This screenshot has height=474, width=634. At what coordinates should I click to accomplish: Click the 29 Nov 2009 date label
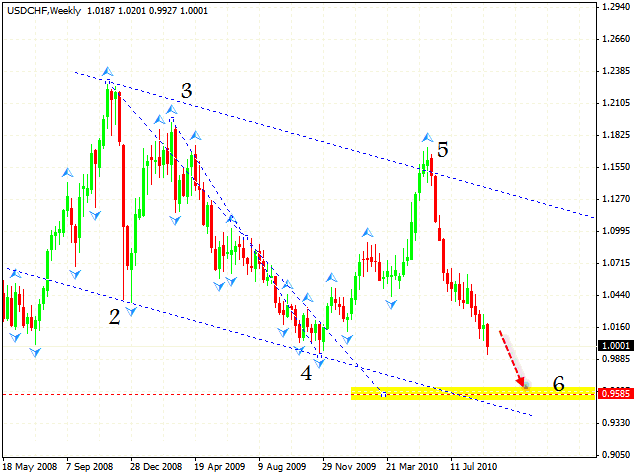349,467
